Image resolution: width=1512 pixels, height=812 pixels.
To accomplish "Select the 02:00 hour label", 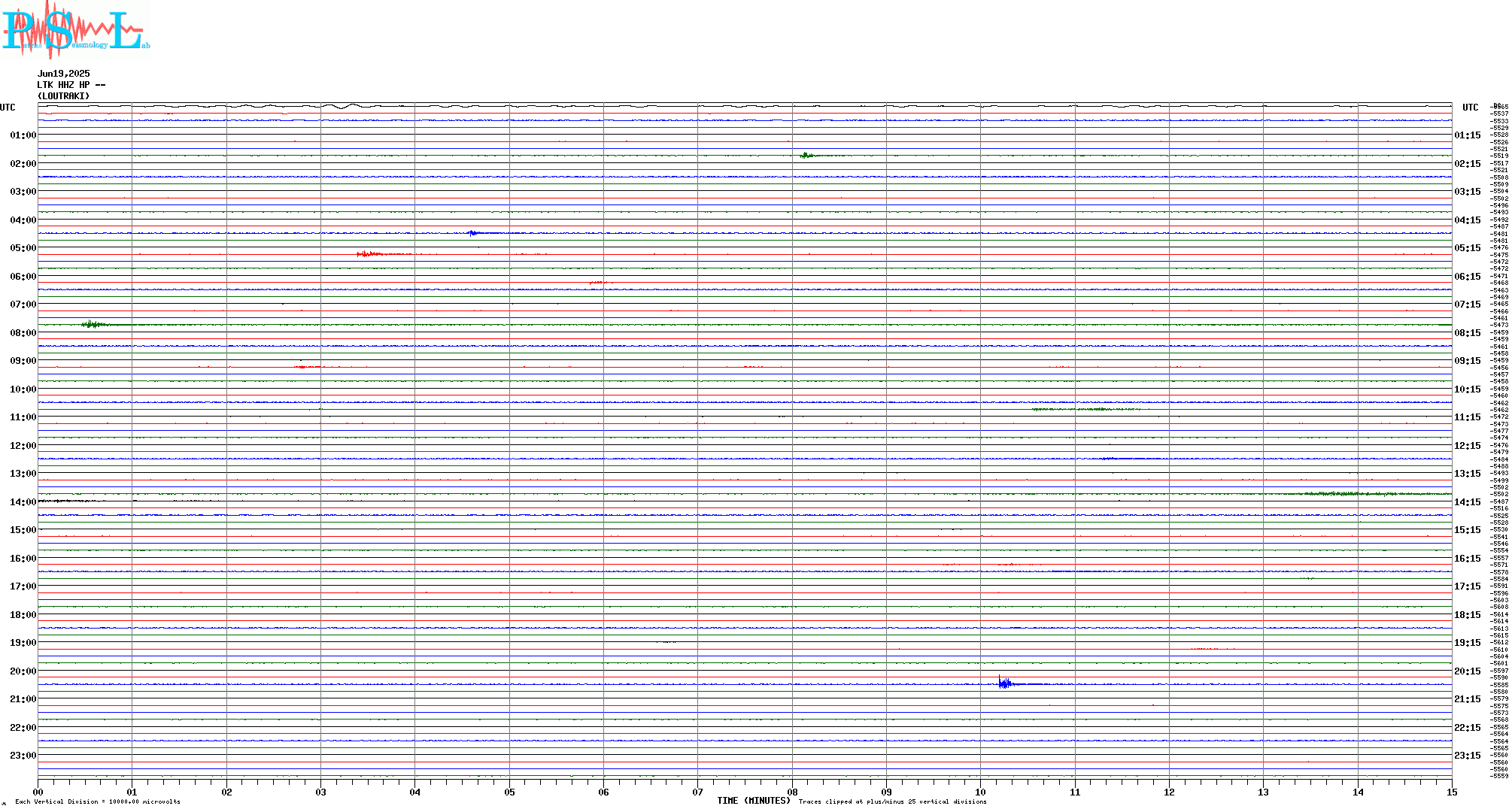I will point(23,164).
